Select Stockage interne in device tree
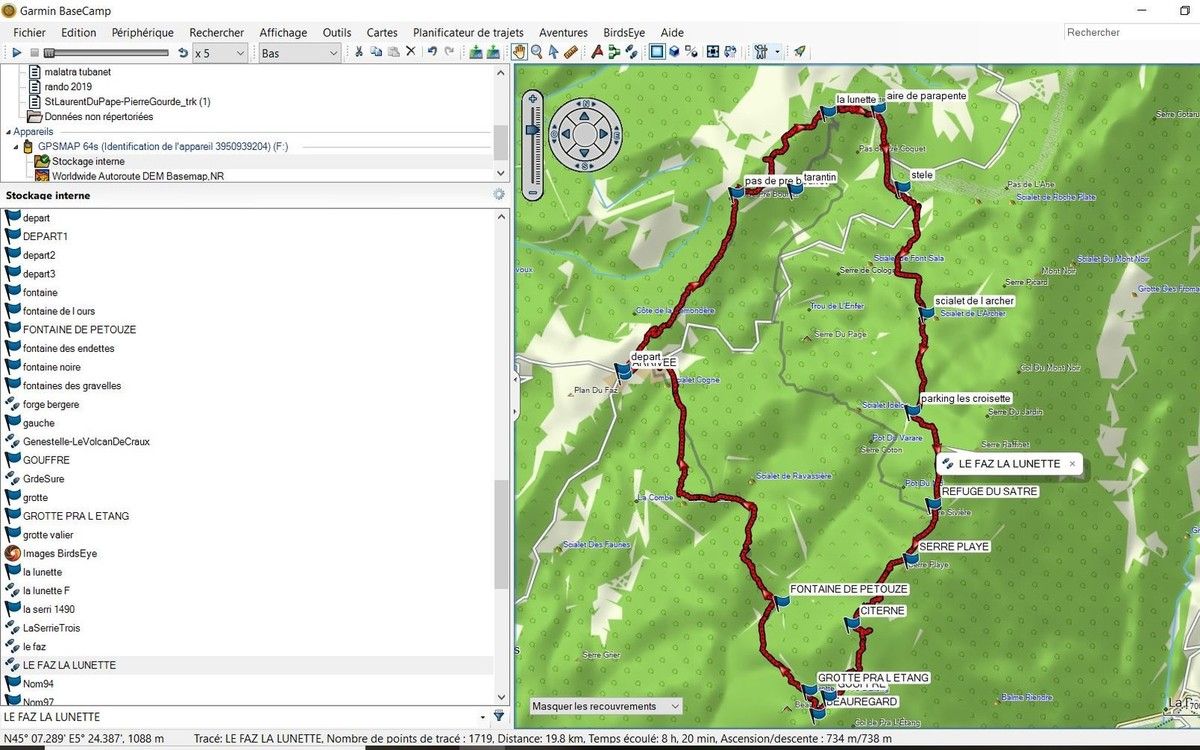 click(88, 161)
